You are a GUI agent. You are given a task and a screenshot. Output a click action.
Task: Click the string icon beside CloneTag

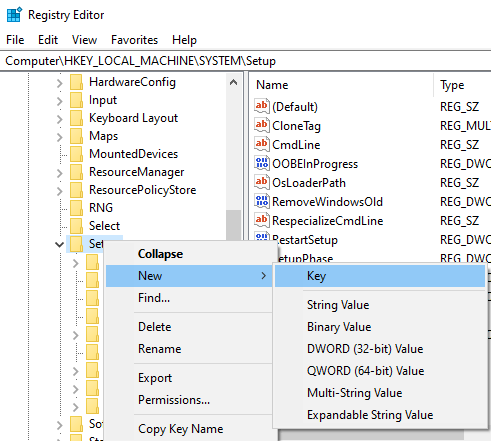pyautogui.click(x=261, y=125)
